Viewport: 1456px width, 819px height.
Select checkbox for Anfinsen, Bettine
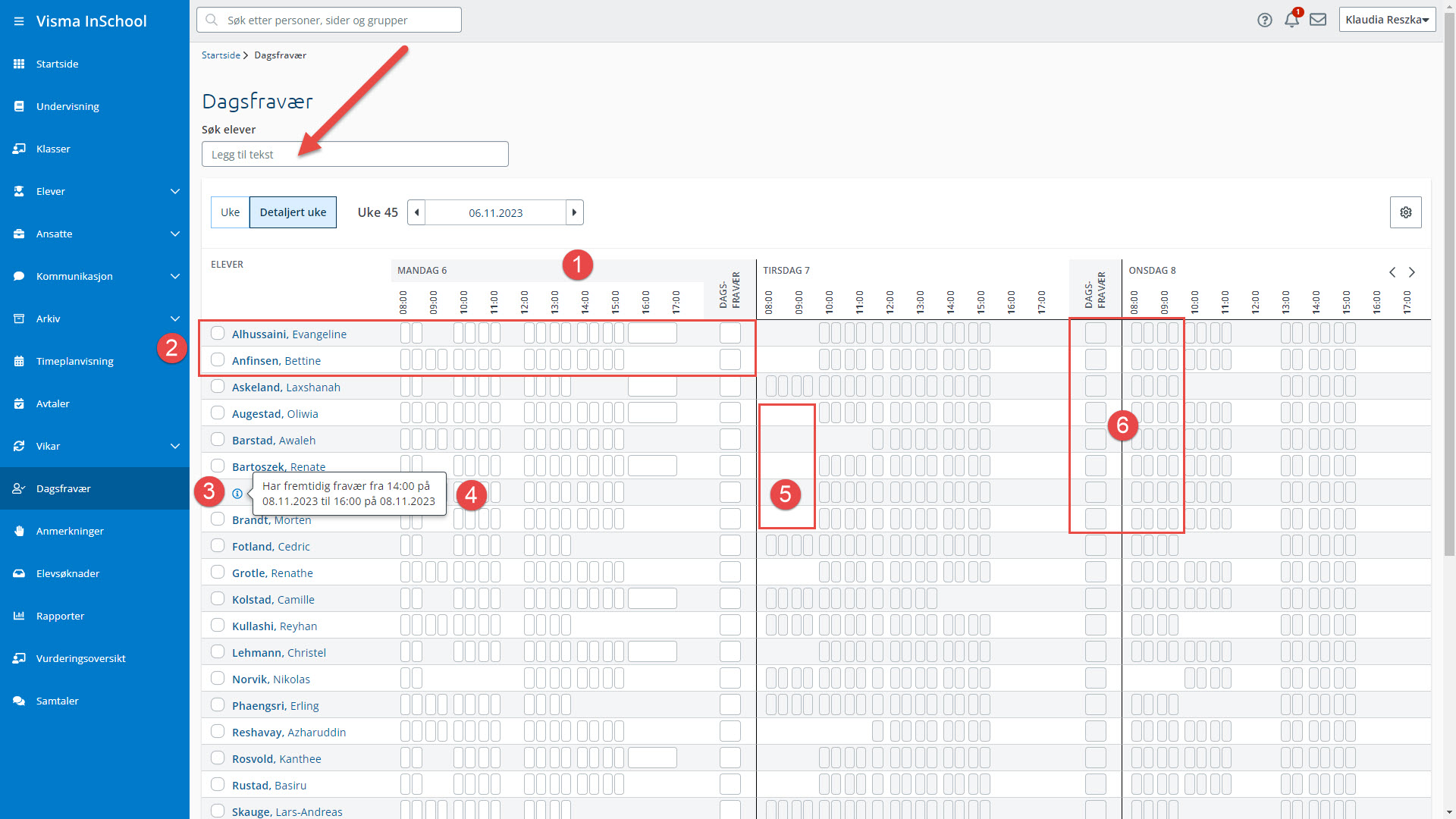[x=218, y=359]
